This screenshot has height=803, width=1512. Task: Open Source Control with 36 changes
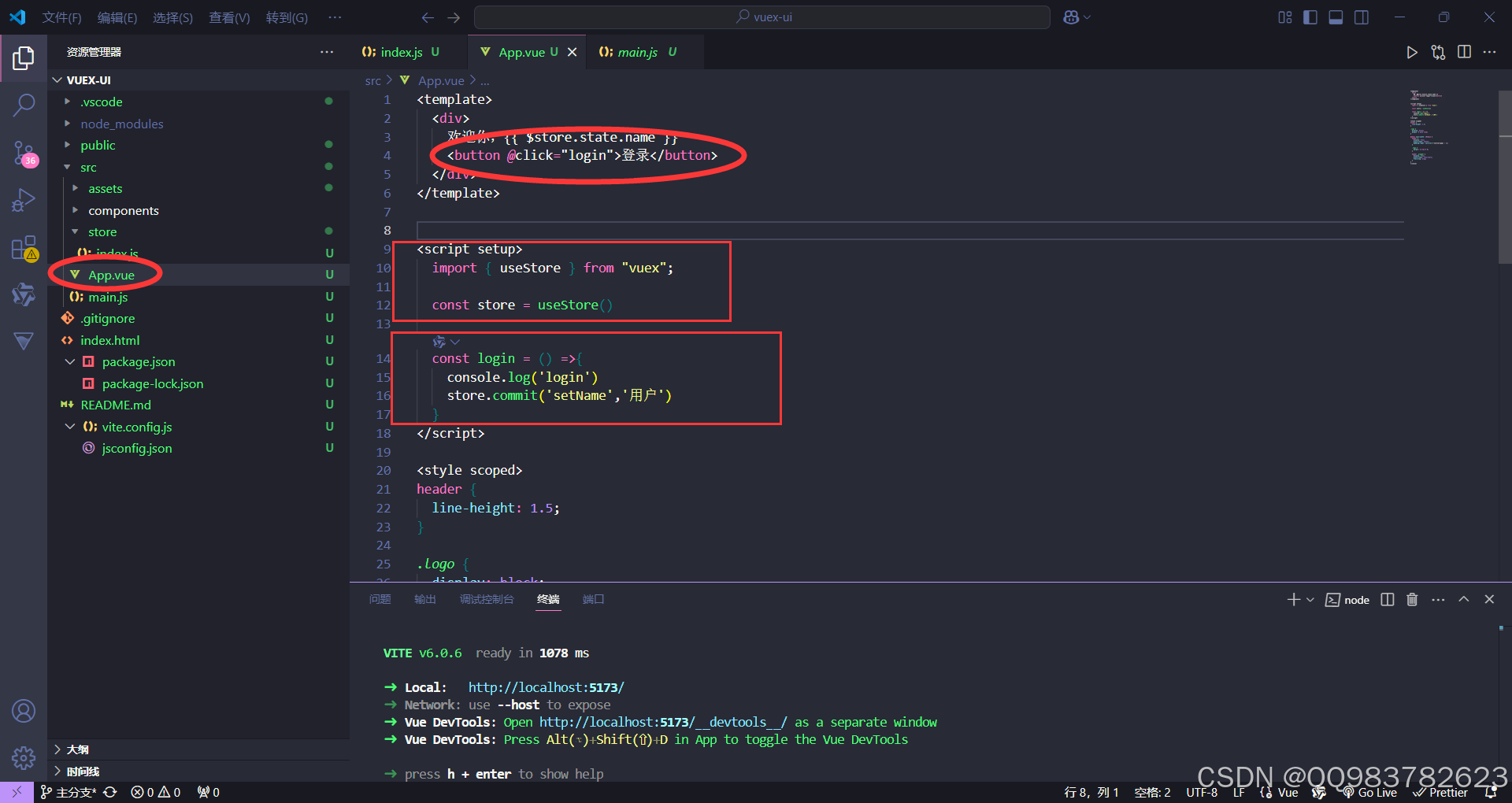tap(24, 154)
